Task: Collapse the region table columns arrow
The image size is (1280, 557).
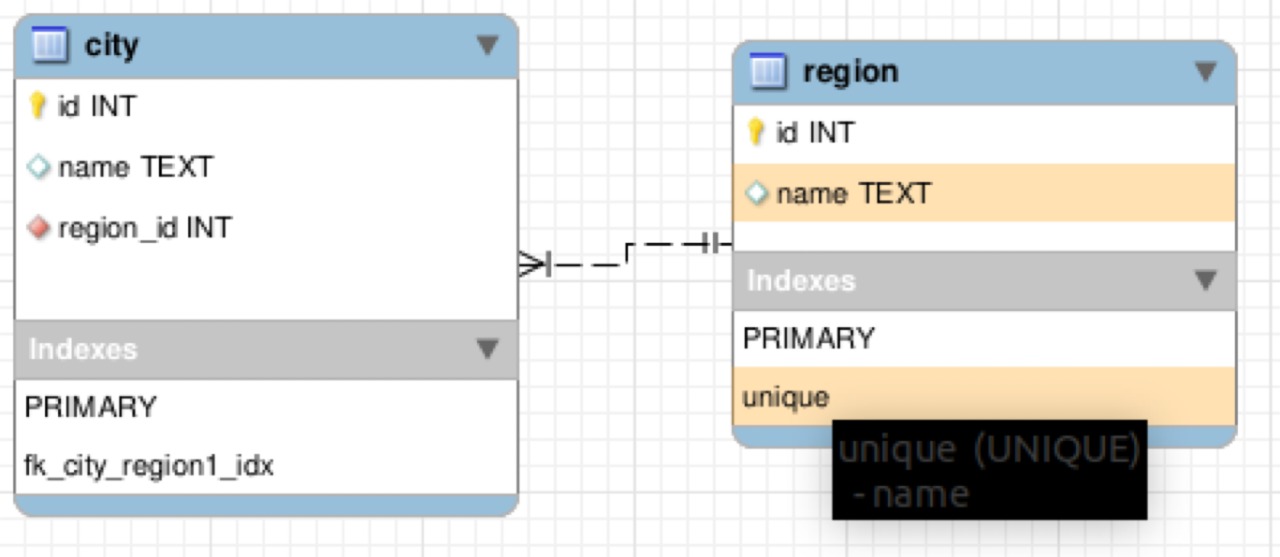Action: click(x=1206, y=71)
